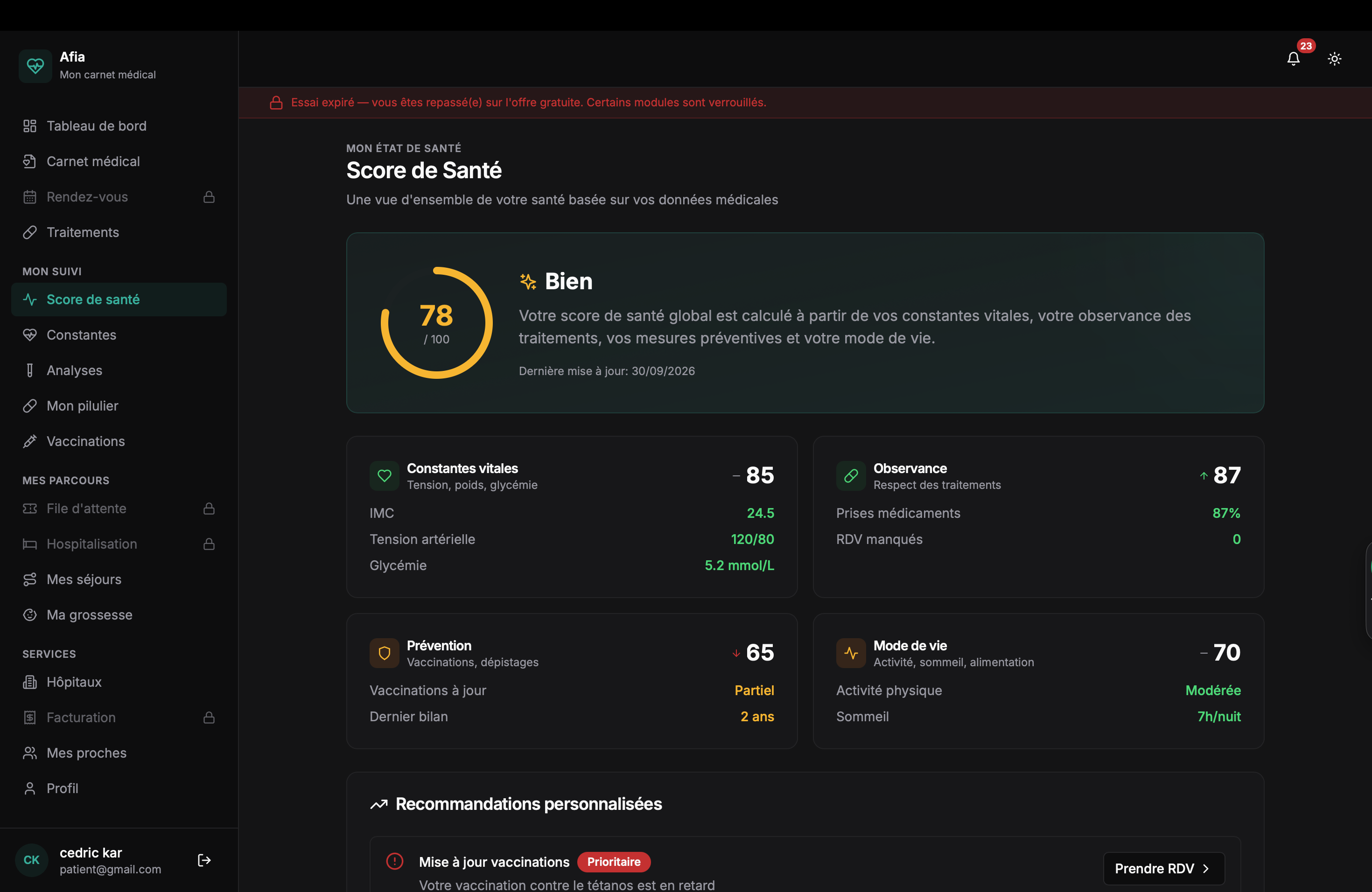Go to Vaccinations in the sidebar
Screen dimensions: 1372x892
(x=119, y=441)
